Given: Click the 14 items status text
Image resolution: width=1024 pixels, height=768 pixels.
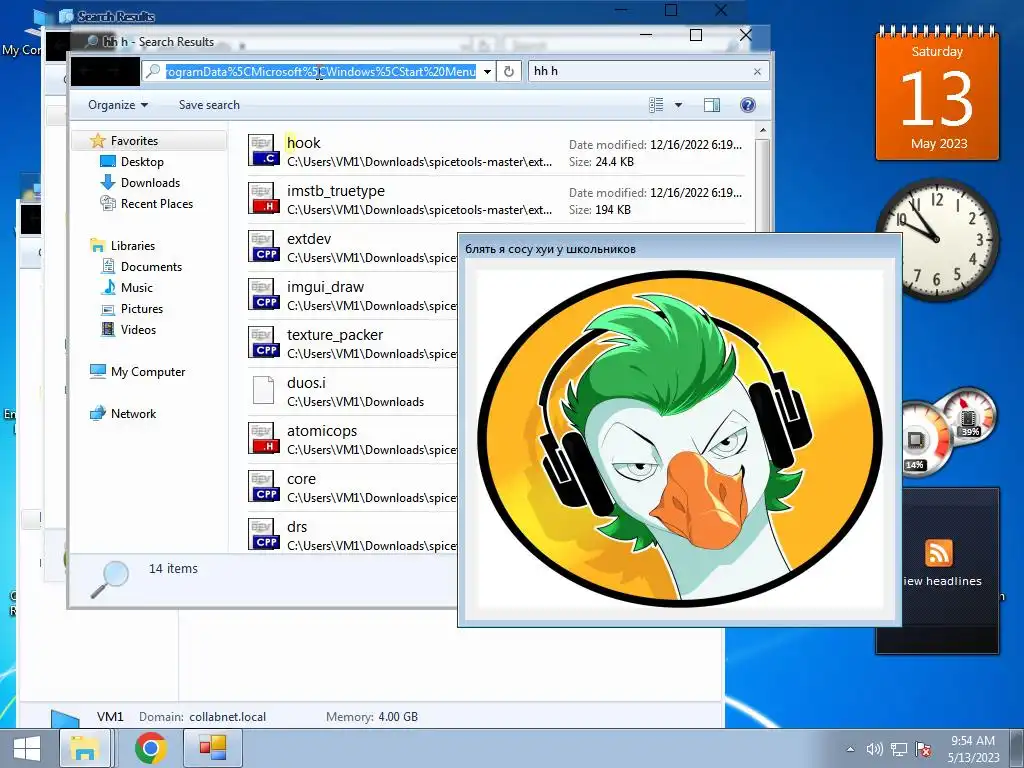Looking at the screenshot, I should [x=173, y=569].
